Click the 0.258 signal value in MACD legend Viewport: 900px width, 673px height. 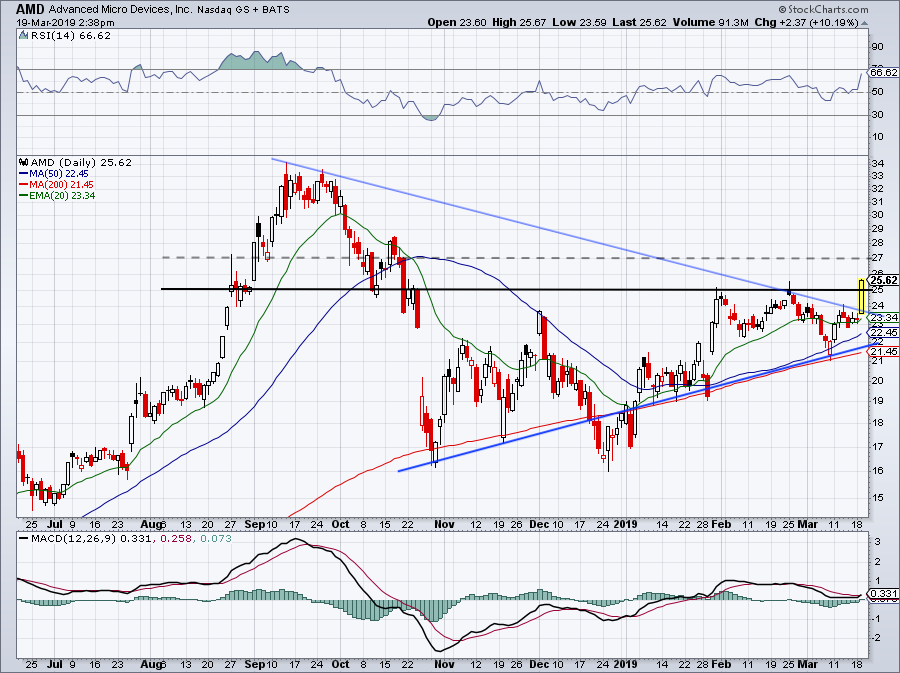point(174,539)
